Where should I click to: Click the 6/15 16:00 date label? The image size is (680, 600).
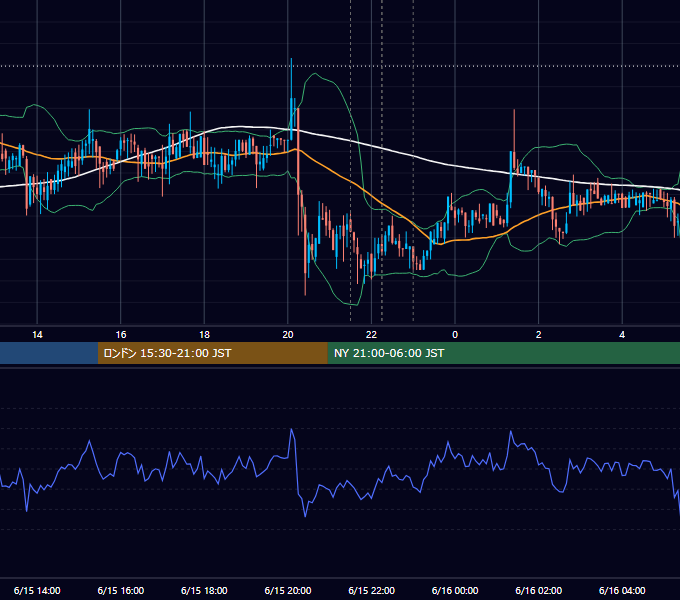click(x=121, y=590)
